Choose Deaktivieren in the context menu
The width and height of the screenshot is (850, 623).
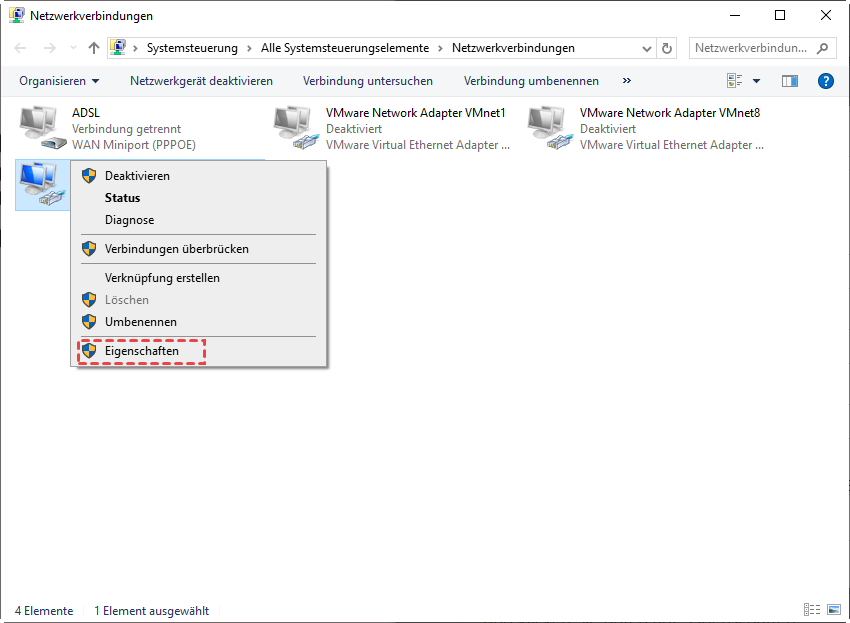tap(198, 176)
